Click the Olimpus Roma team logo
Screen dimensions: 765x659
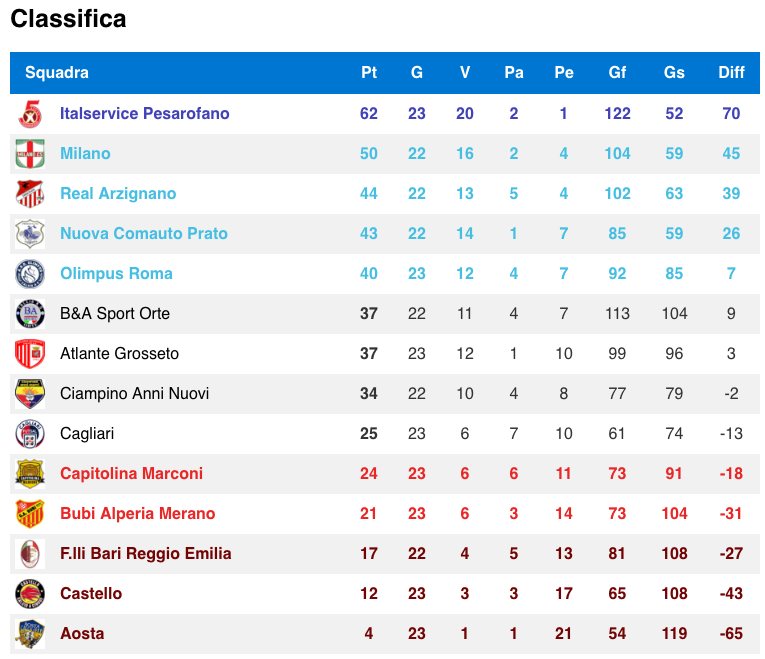pos(30,274)
